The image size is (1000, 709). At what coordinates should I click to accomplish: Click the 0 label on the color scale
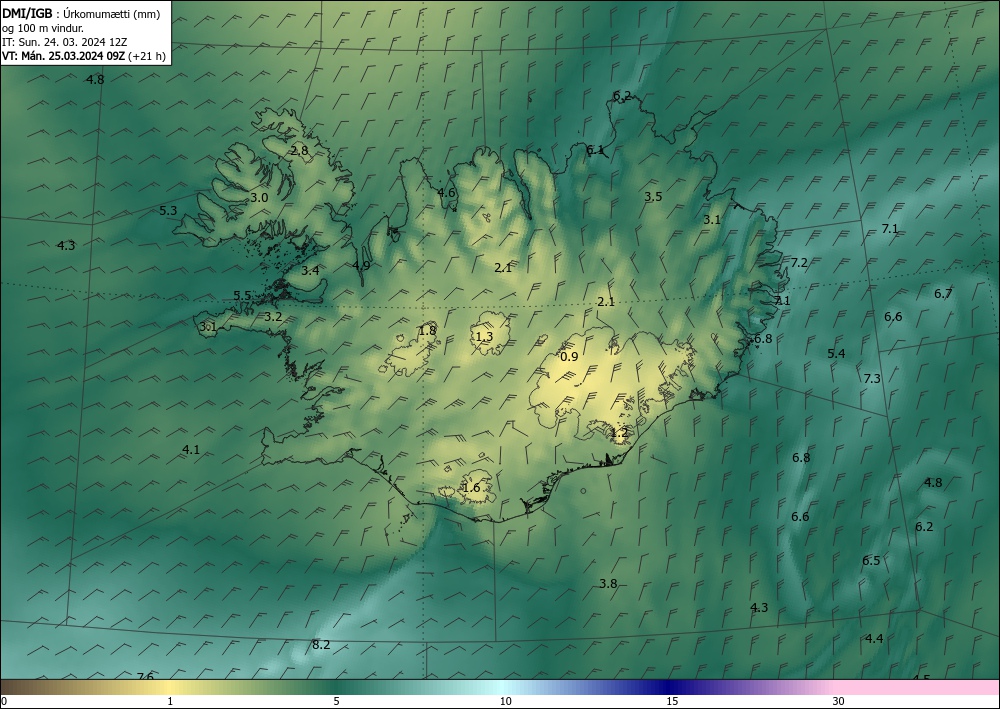4,702
